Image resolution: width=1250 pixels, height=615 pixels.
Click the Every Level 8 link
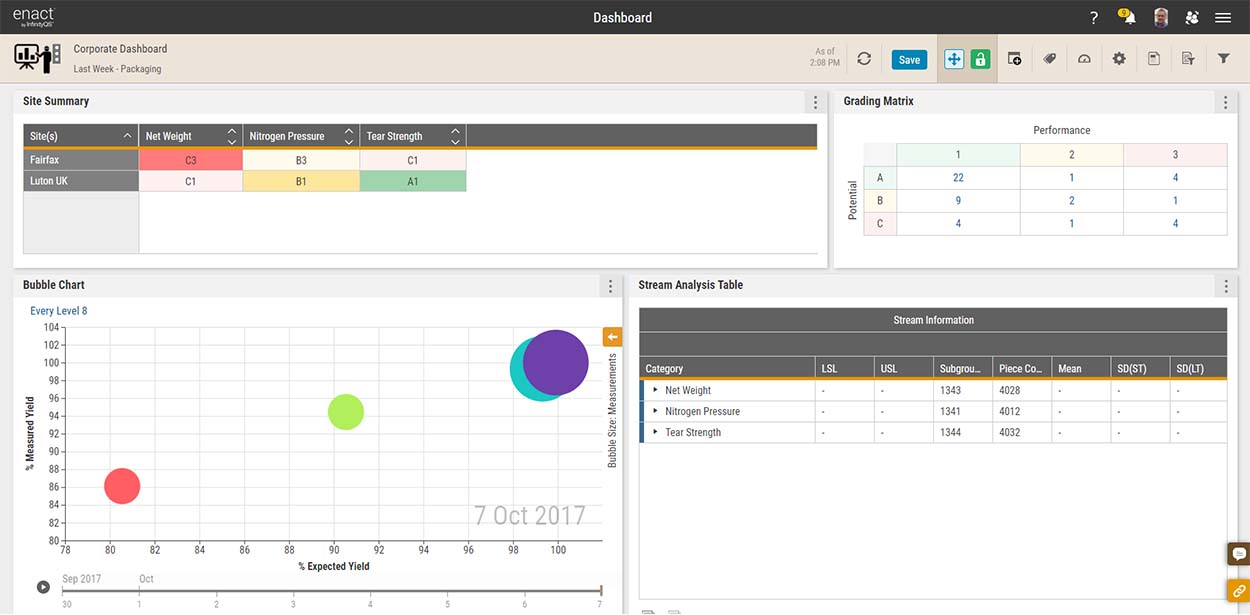pyautogui.click(x=58, y=311)
